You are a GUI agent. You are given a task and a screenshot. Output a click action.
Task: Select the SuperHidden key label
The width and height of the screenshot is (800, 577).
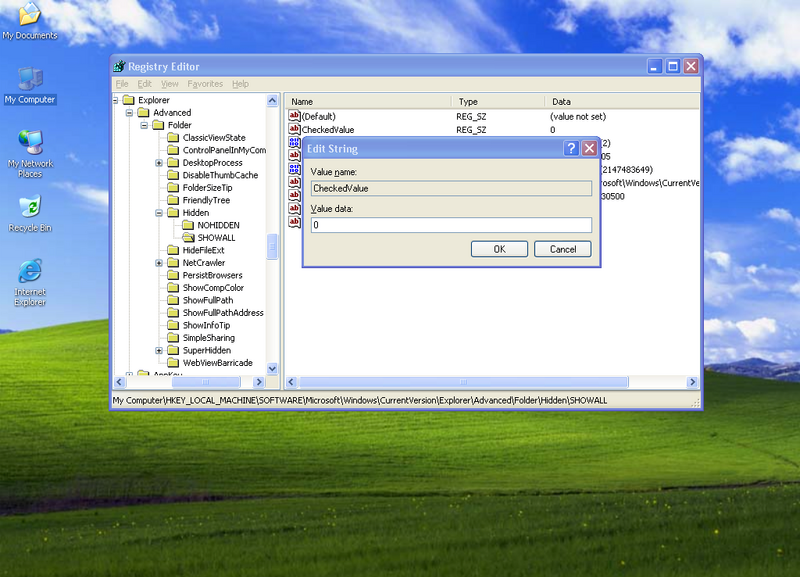[x=207, y=350]
